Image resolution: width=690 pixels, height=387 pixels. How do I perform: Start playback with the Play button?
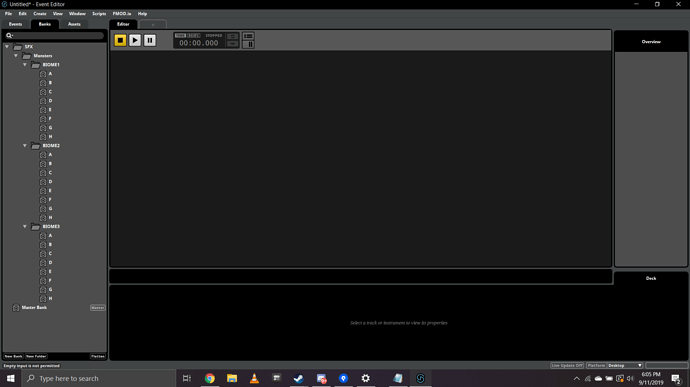coord(135,40)
